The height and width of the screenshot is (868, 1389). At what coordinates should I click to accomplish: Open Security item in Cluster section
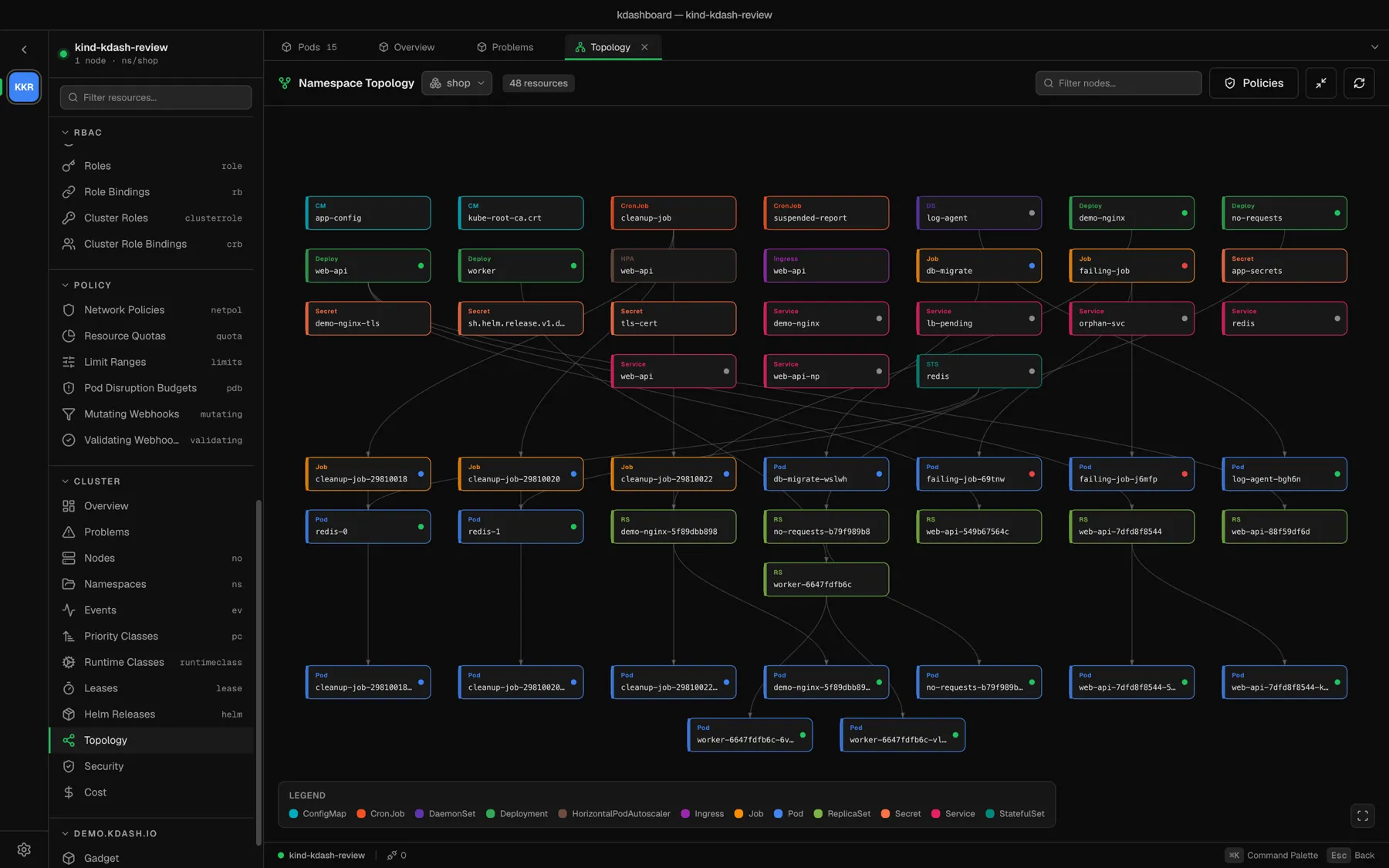pos(152,766)
